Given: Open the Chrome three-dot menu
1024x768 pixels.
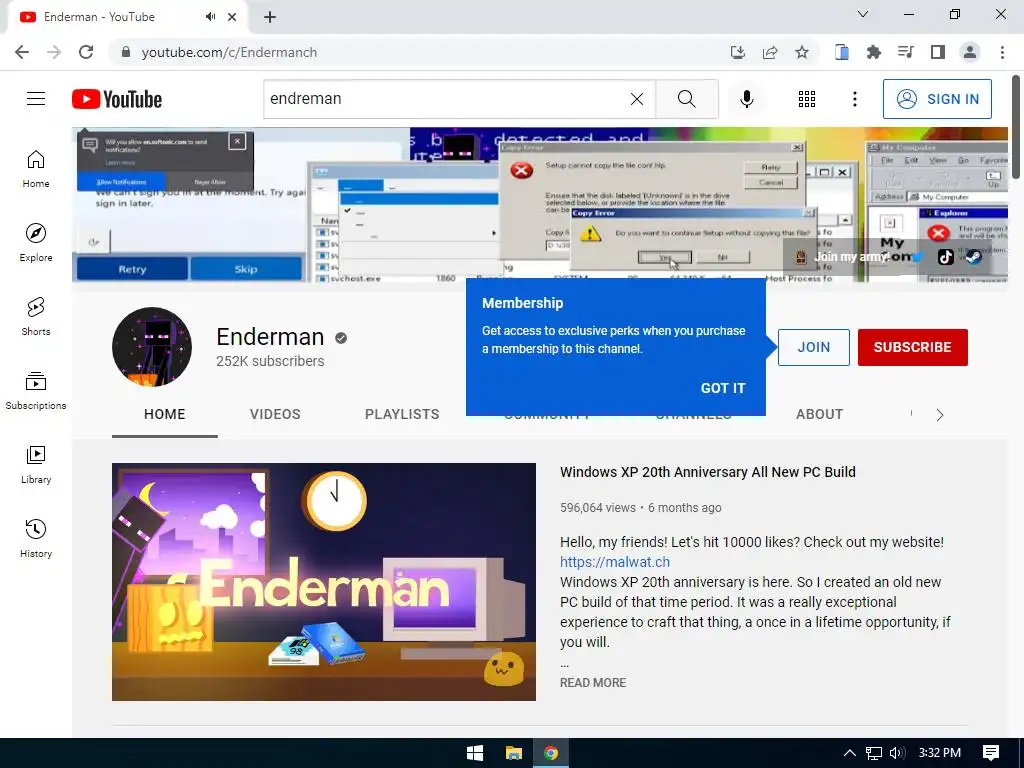Looking at the screenshot, I should coord(1002,52).
